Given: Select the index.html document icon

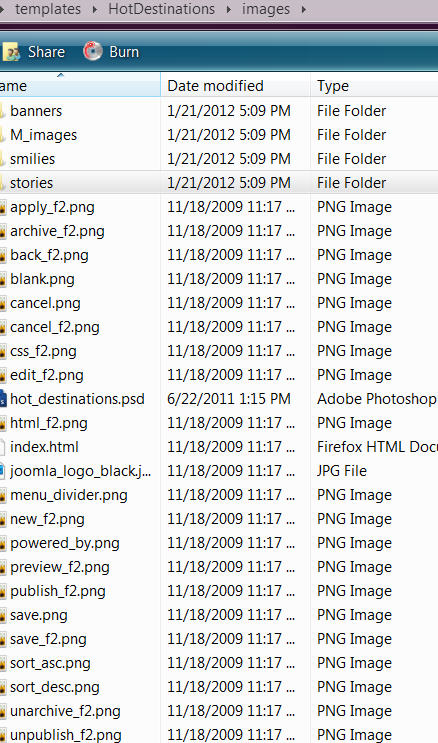Looking at the screenshot, I should click(x=3, y=447).
